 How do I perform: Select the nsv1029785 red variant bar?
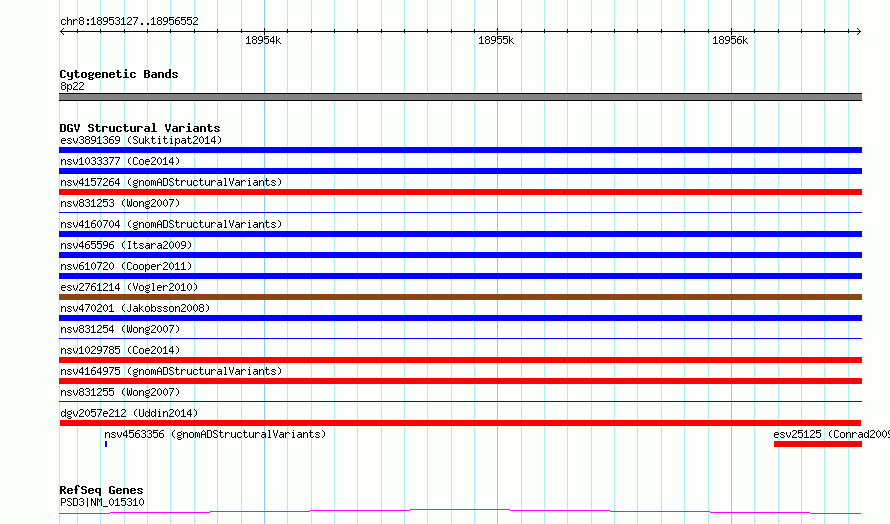(x=460, y=360)
